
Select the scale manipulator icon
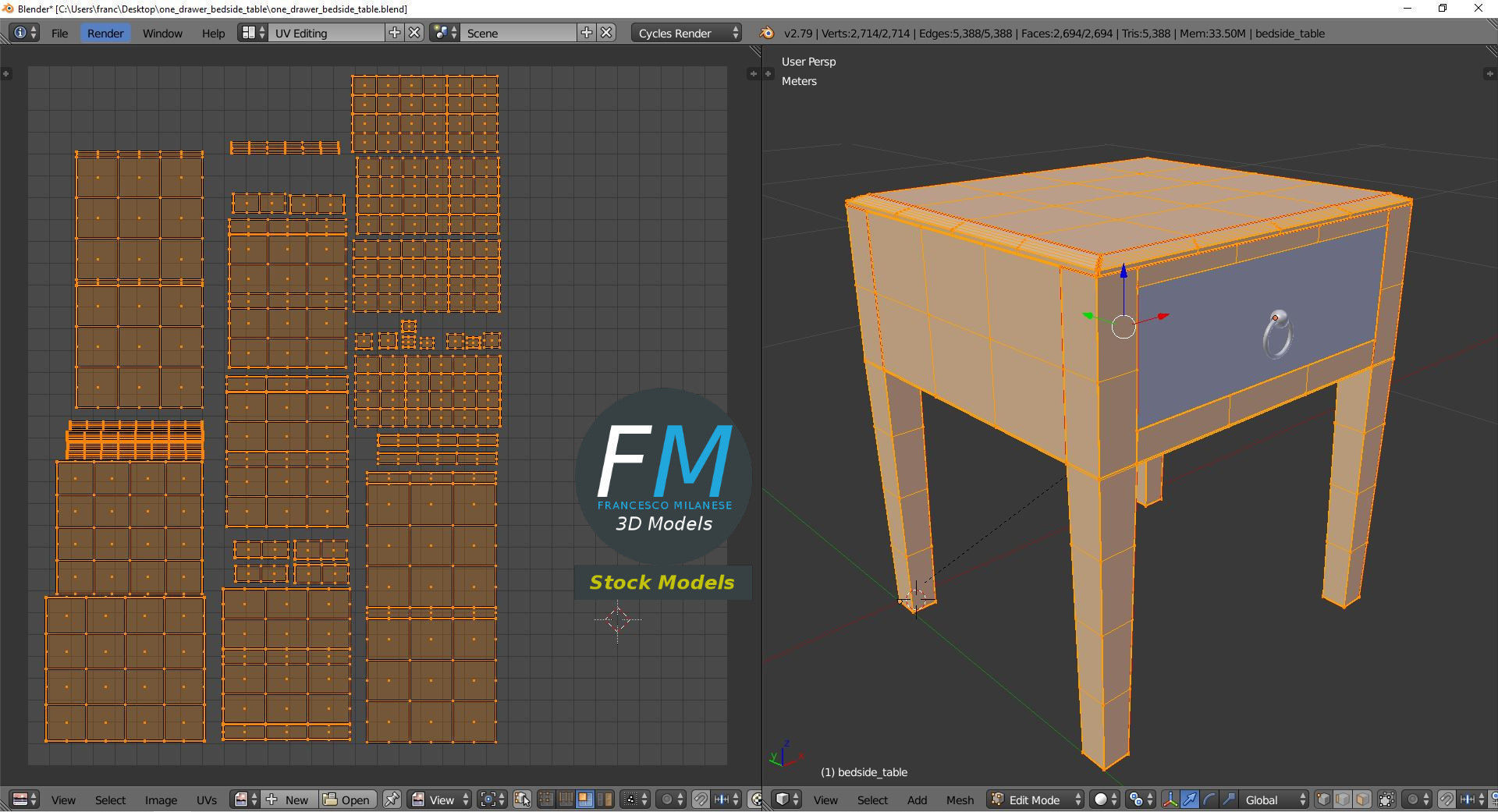pos(1229,800)
